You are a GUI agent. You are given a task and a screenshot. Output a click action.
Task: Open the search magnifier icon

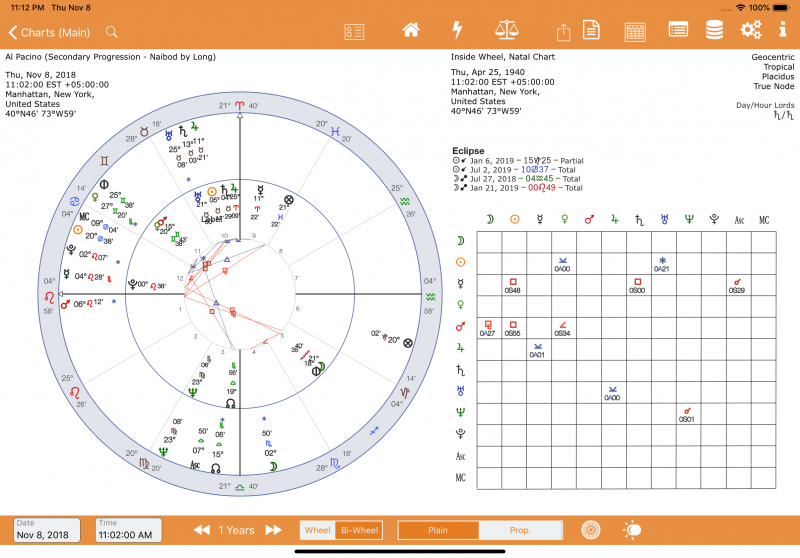click(112, 33)
